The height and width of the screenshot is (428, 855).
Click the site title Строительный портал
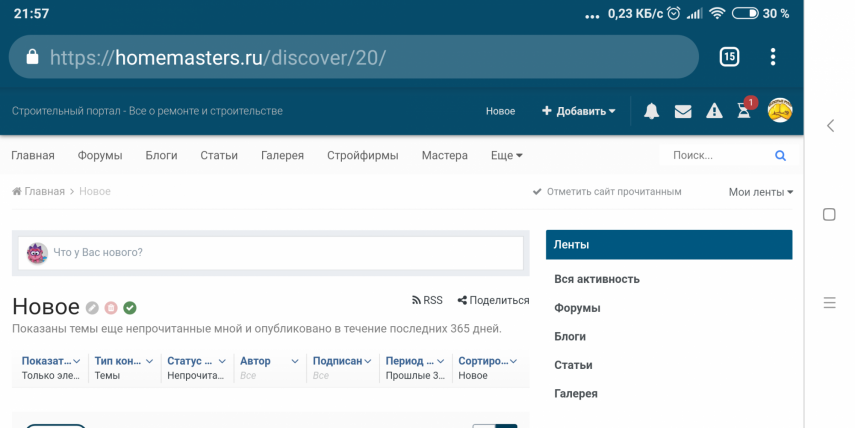(x=147, y=111)
